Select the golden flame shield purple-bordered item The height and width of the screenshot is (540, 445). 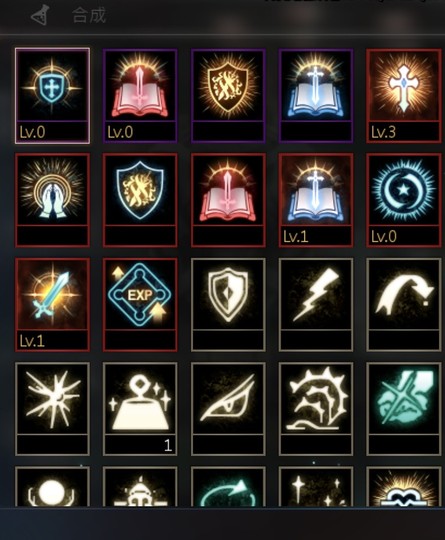pyautogui.click(x=228, y=95)
